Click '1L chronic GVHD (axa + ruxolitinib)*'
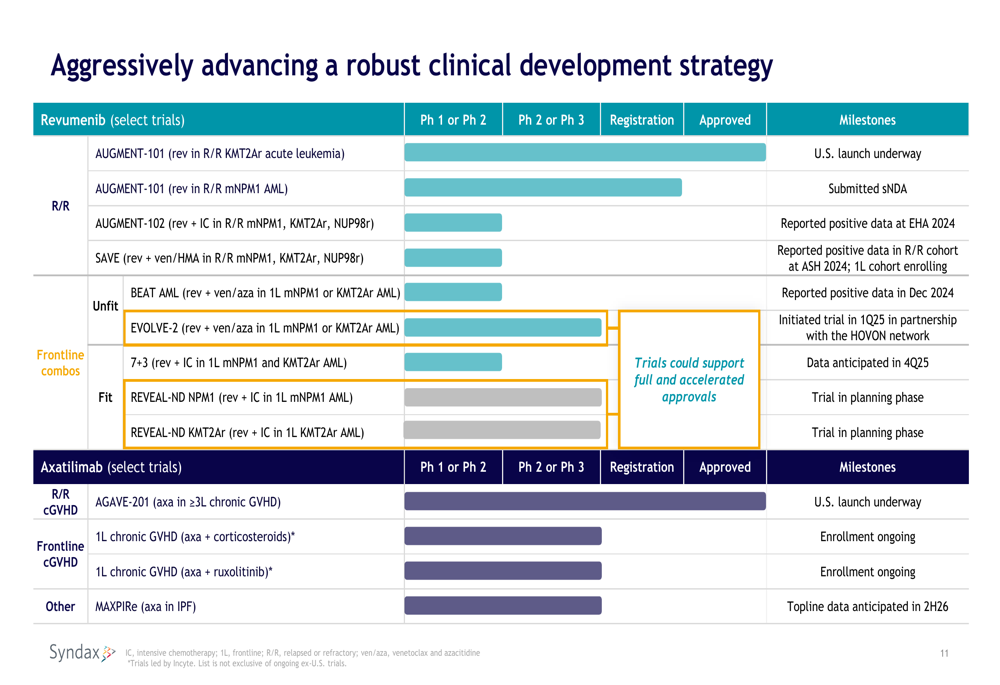 pos(184,571)
